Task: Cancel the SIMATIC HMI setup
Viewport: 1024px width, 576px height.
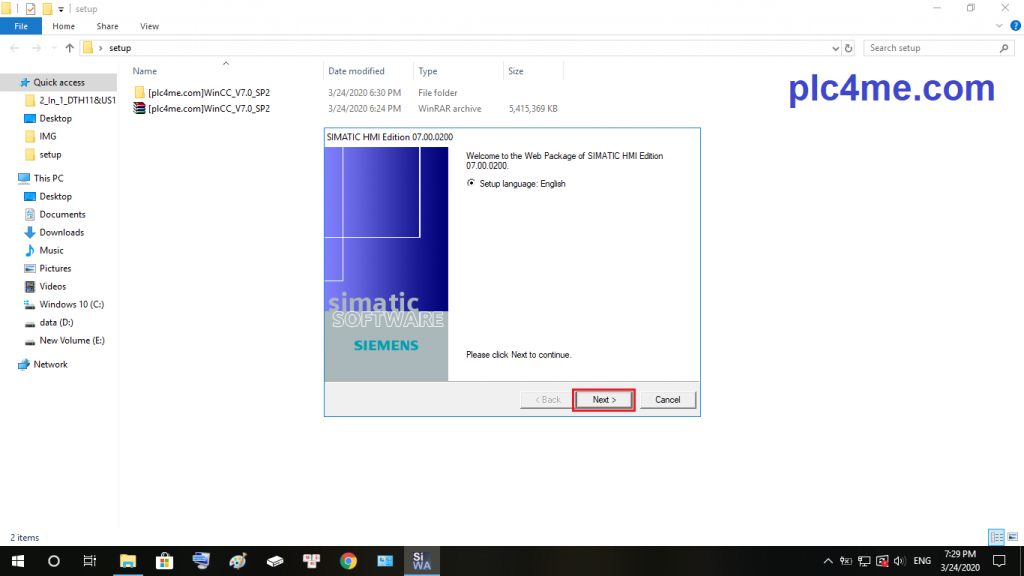Action: click(667, 400)
